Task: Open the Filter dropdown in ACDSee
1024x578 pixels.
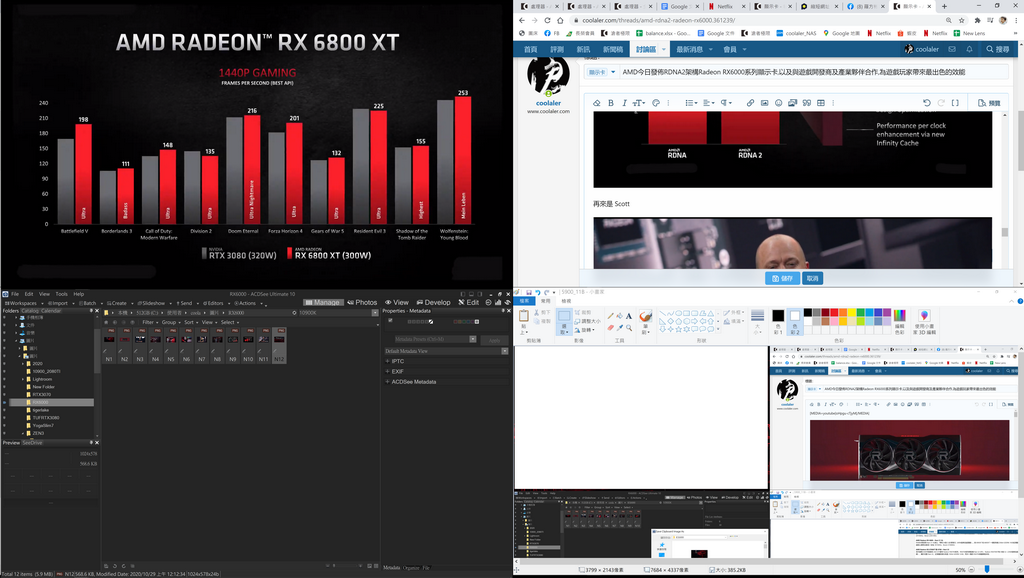Action: pyautogui.click(x=151, y=322)
